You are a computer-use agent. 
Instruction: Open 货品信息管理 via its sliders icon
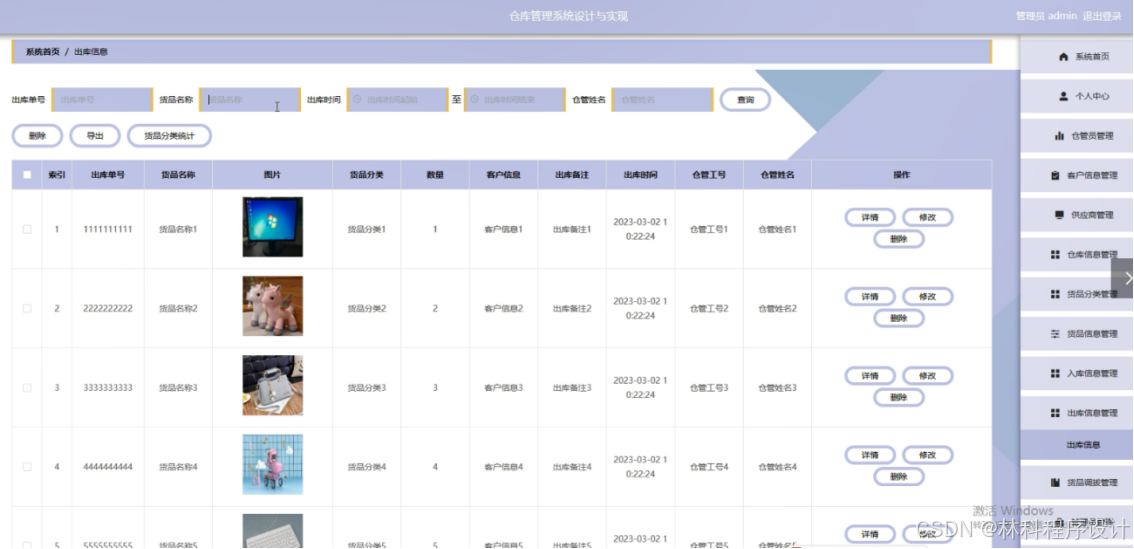(1055, 333)
